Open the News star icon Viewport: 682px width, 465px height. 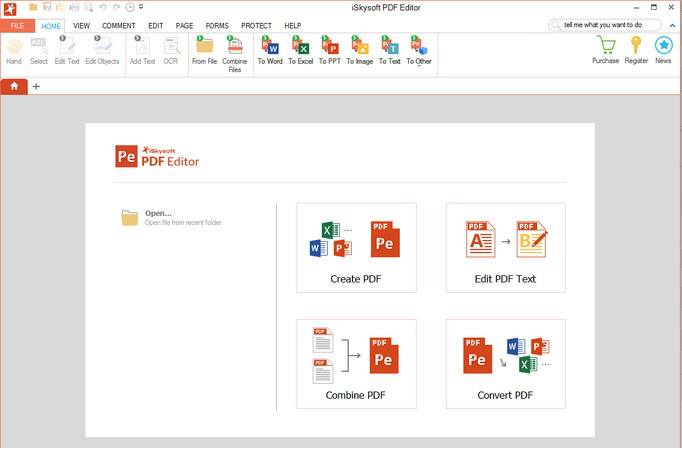click(663, 50)
